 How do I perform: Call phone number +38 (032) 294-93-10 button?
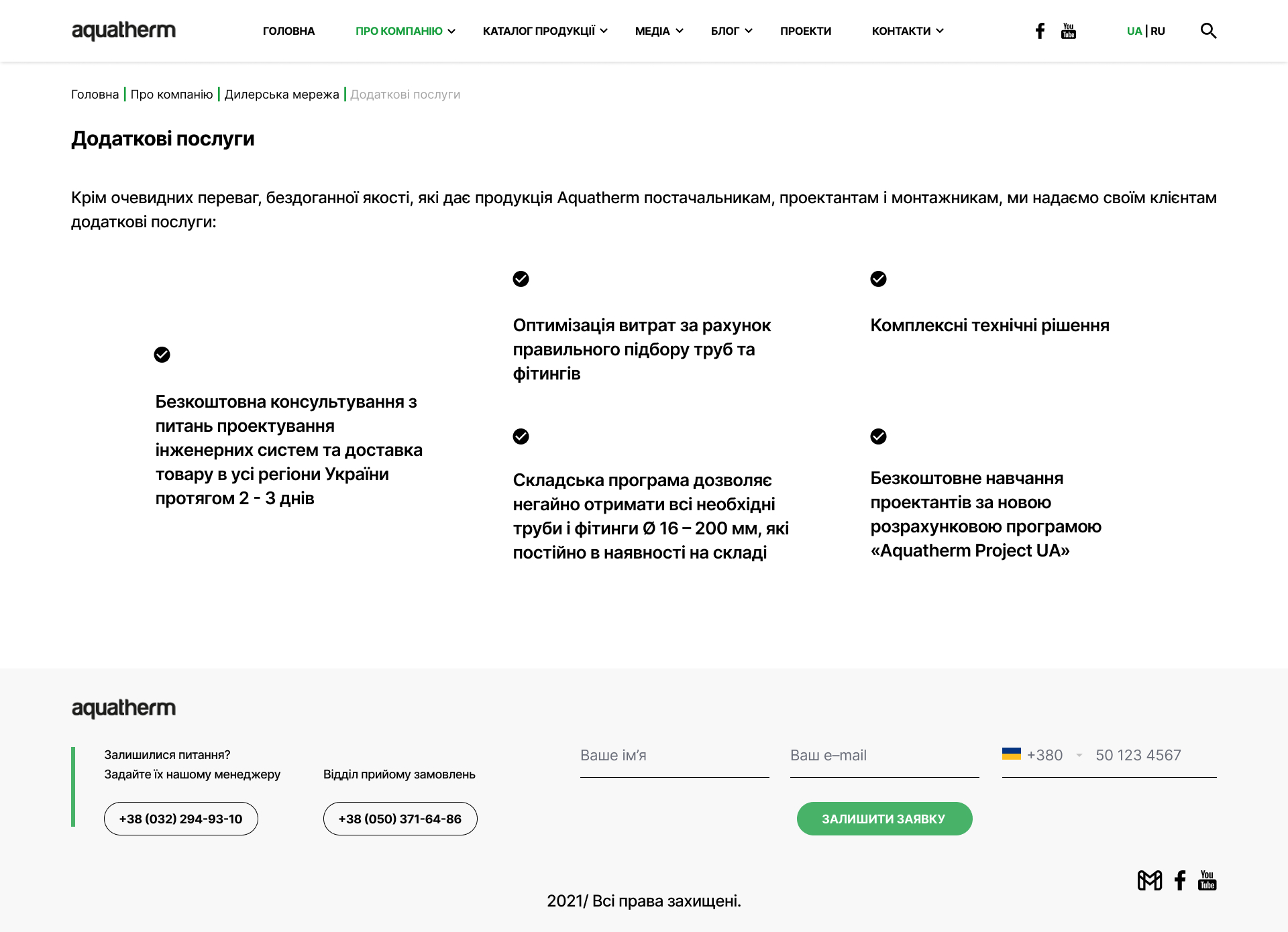[x=181, y=819]
